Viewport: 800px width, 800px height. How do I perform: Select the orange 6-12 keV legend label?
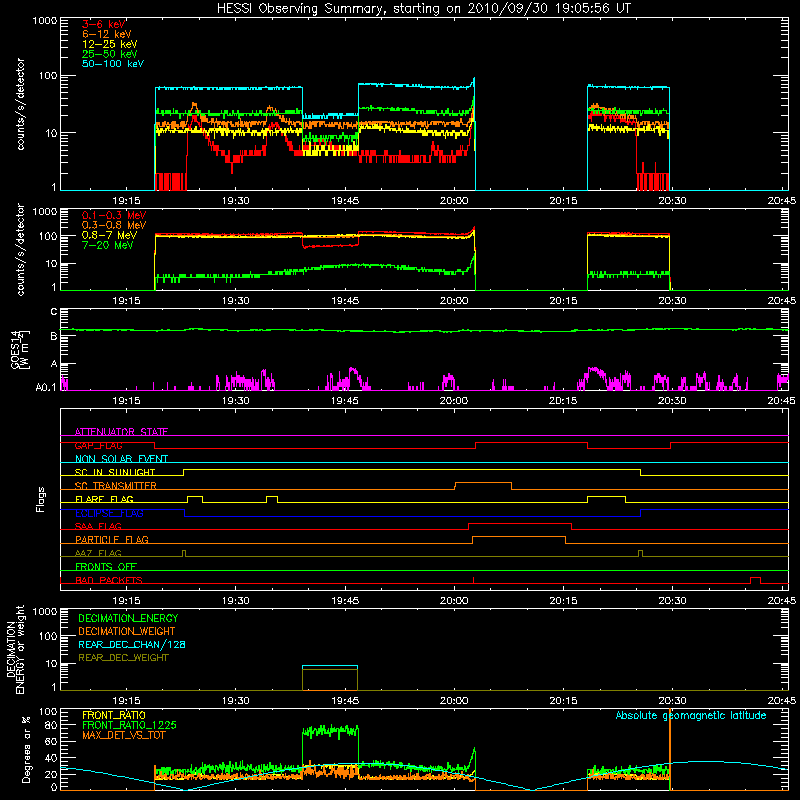[107, 34]
